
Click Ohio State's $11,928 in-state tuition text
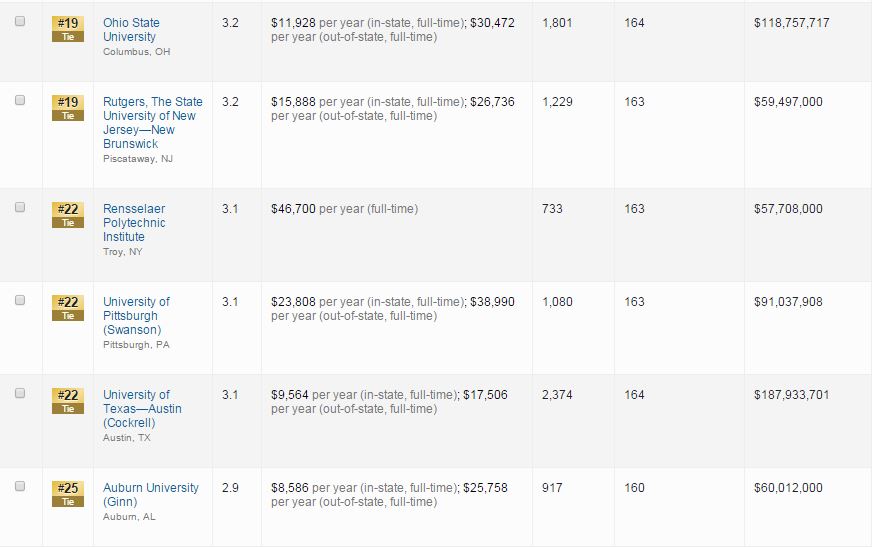(x=296, y=23)
